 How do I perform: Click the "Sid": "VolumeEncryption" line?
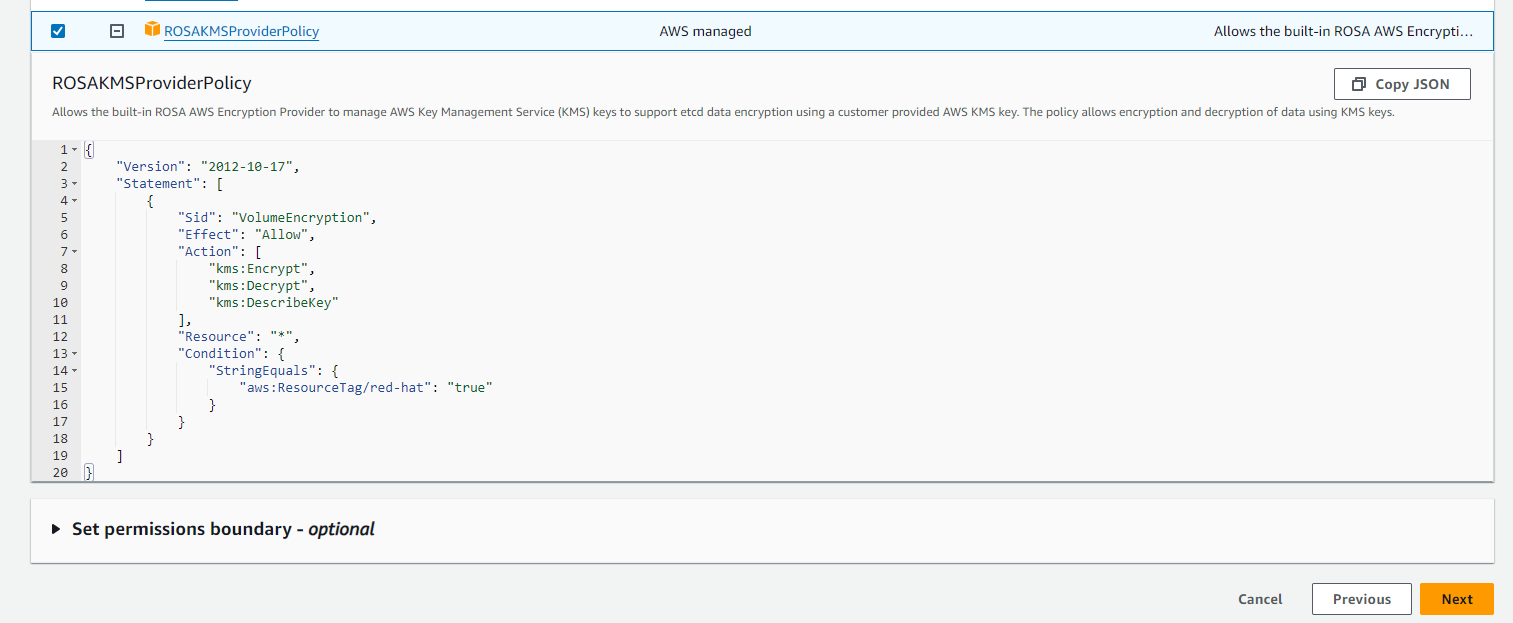pos(277,218)
